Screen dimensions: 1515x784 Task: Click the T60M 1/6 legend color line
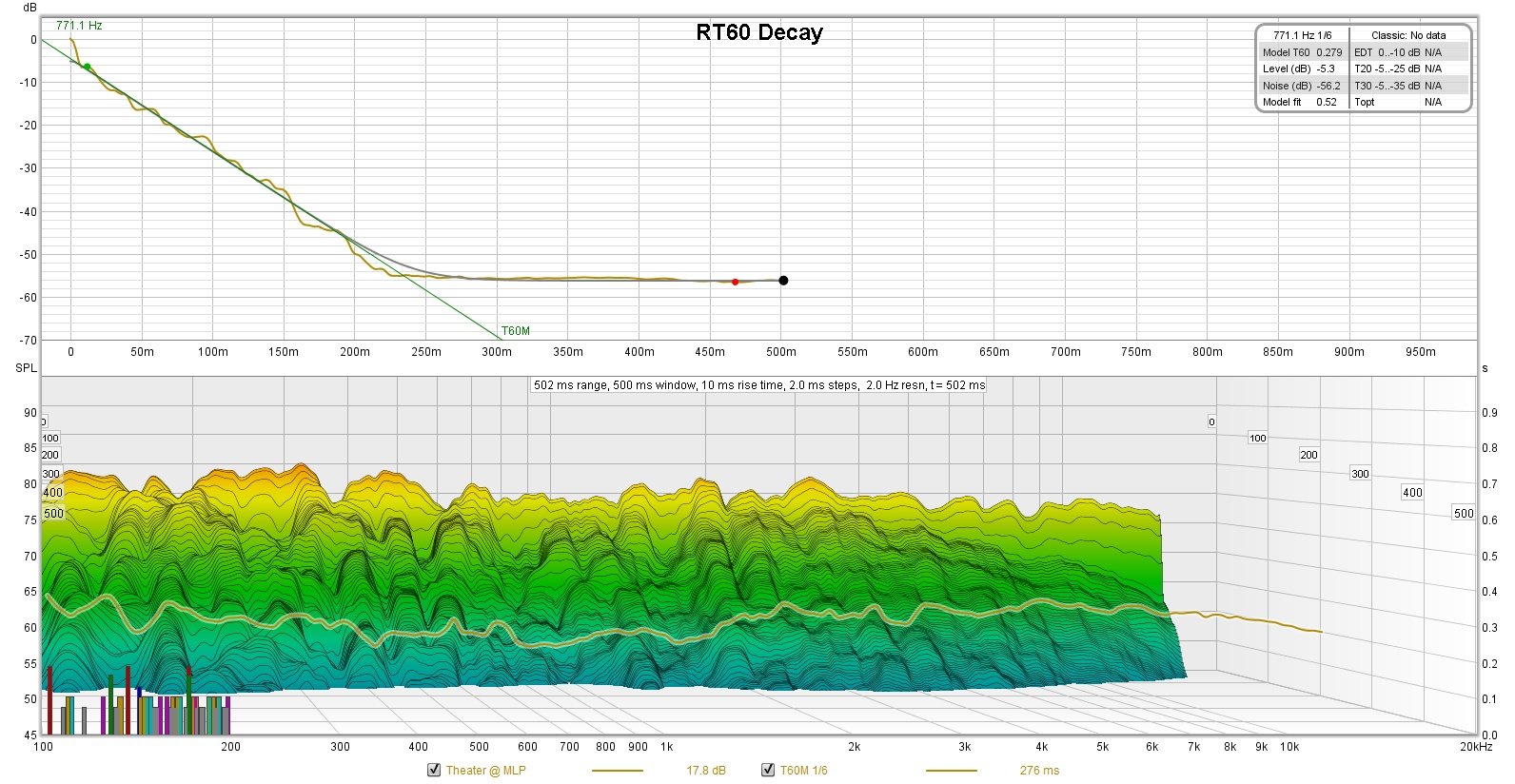click(951, 771)
